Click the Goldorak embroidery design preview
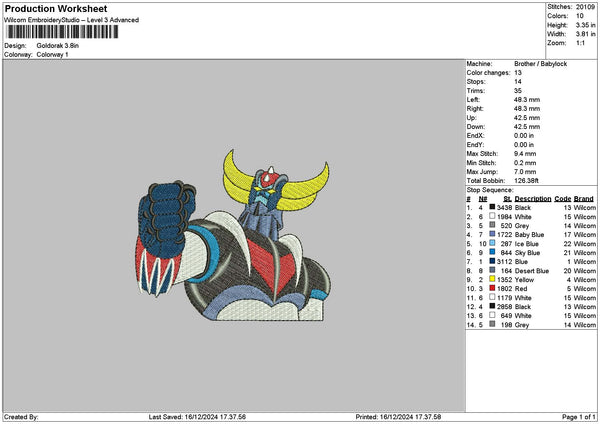The height and width of the screenshot is (424, 600). point(233,235)
